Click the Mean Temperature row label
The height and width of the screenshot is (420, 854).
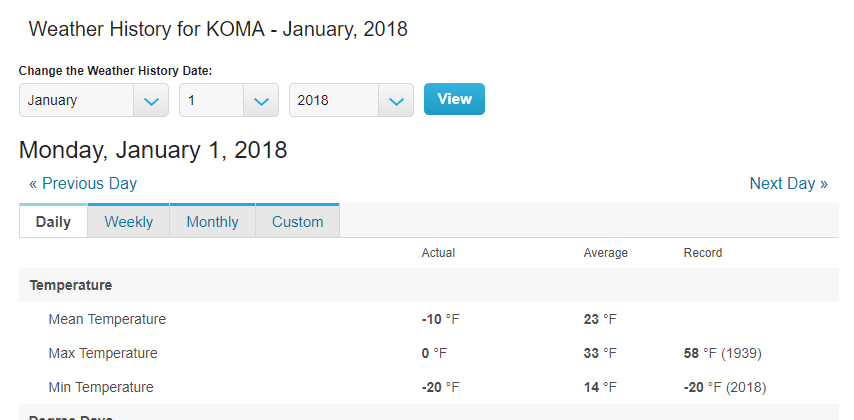click(107, 320)
